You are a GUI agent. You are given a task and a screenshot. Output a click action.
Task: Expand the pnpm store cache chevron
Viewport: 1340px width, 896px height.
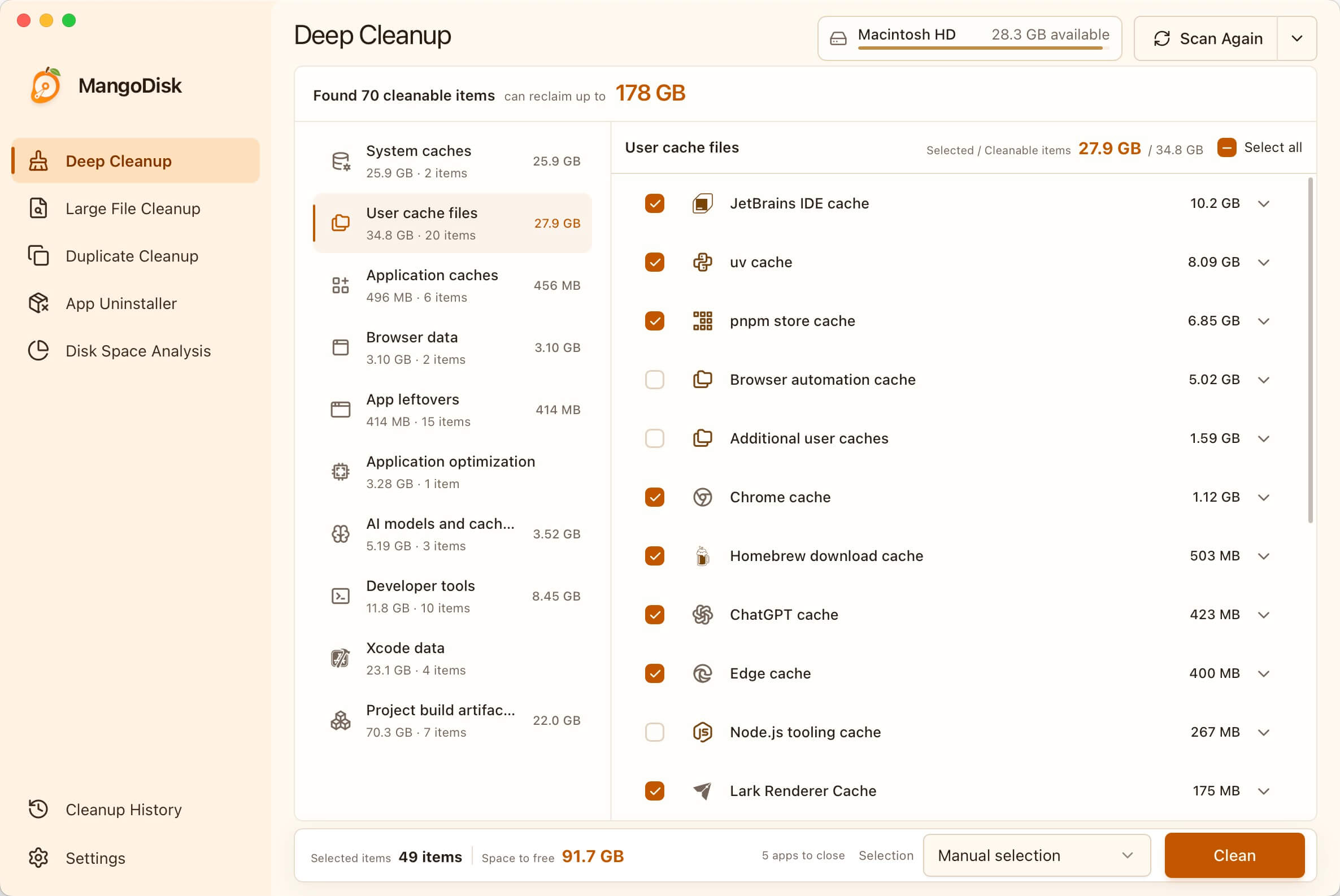pos(1264,321)
